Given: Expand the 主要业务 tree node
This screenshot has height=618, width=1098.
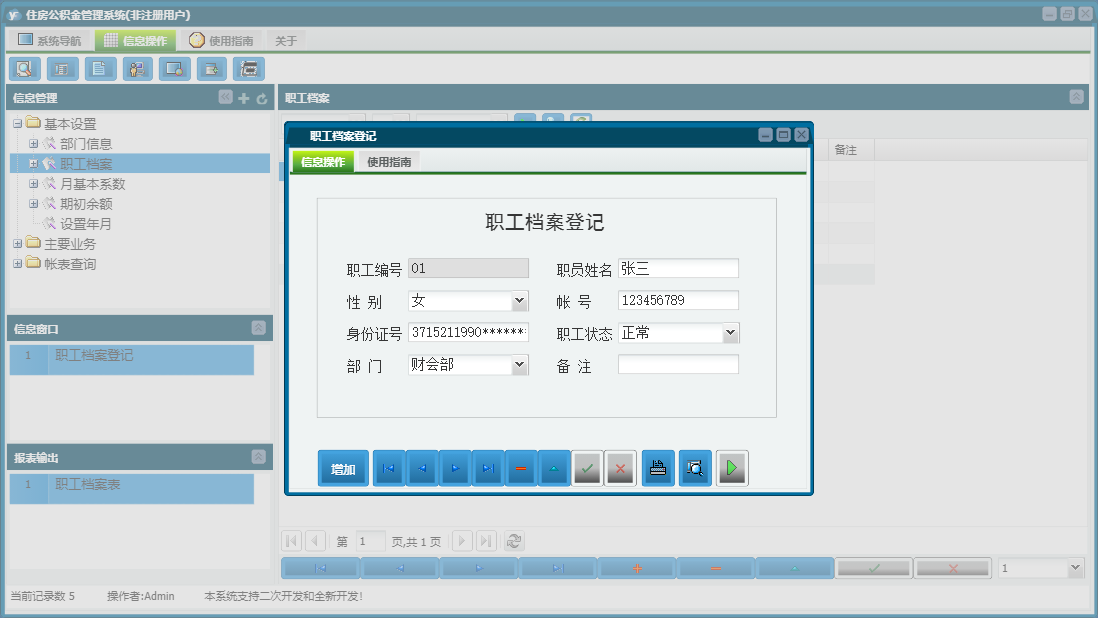Looking at the screenshot, I should (18, 243).
